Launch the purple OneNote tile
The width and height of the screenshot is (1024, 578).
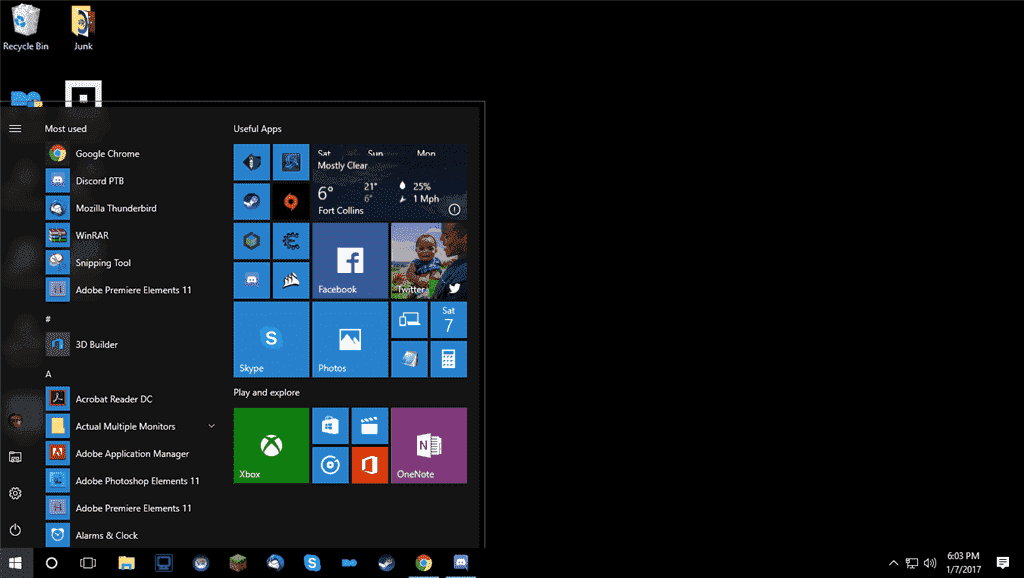point(428,445)
